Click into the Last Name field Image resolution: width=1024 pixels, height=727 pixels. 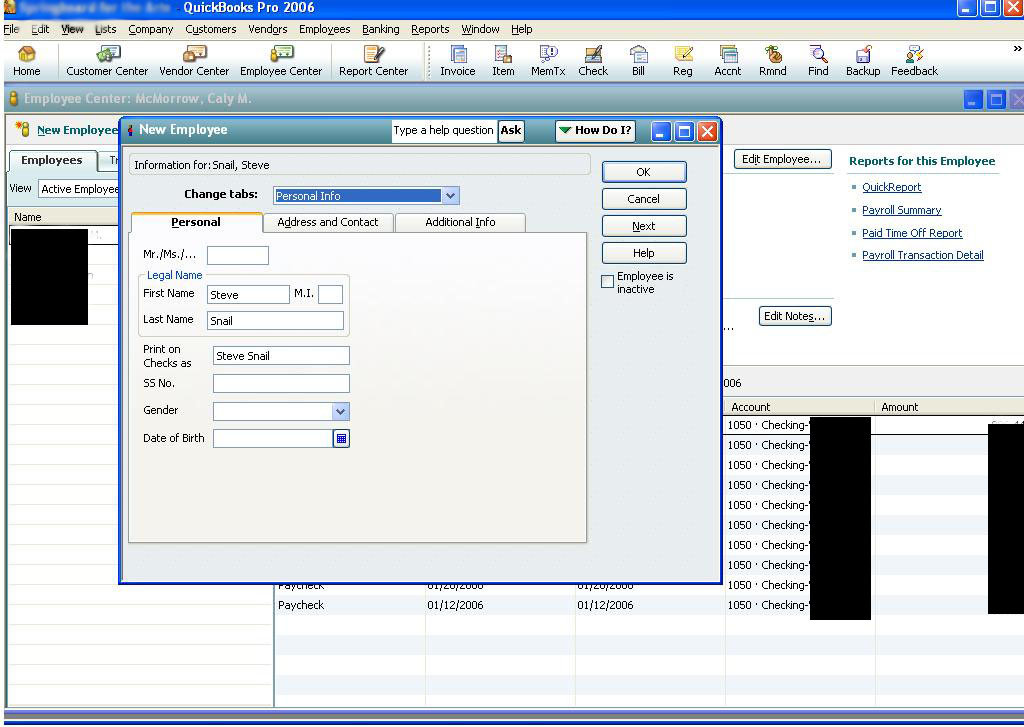point(275,321)
